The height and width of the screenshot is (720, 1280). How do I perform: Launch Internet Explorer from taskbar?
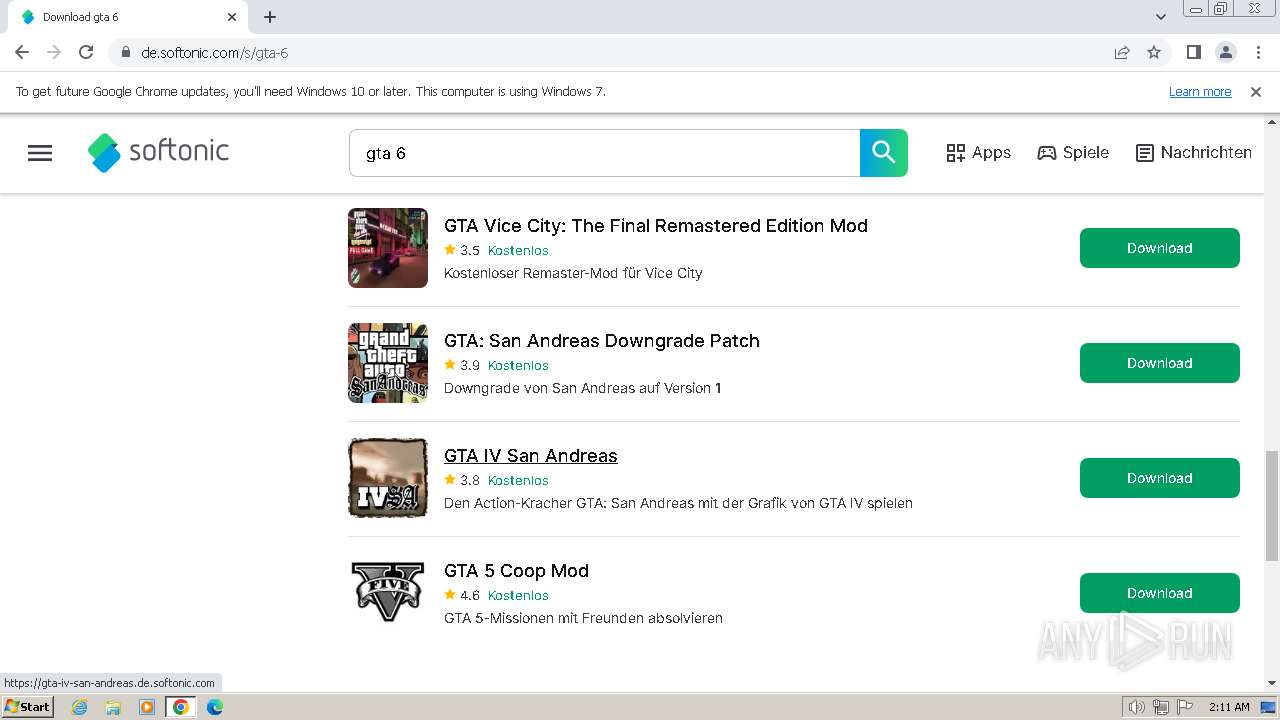point(80,707)
